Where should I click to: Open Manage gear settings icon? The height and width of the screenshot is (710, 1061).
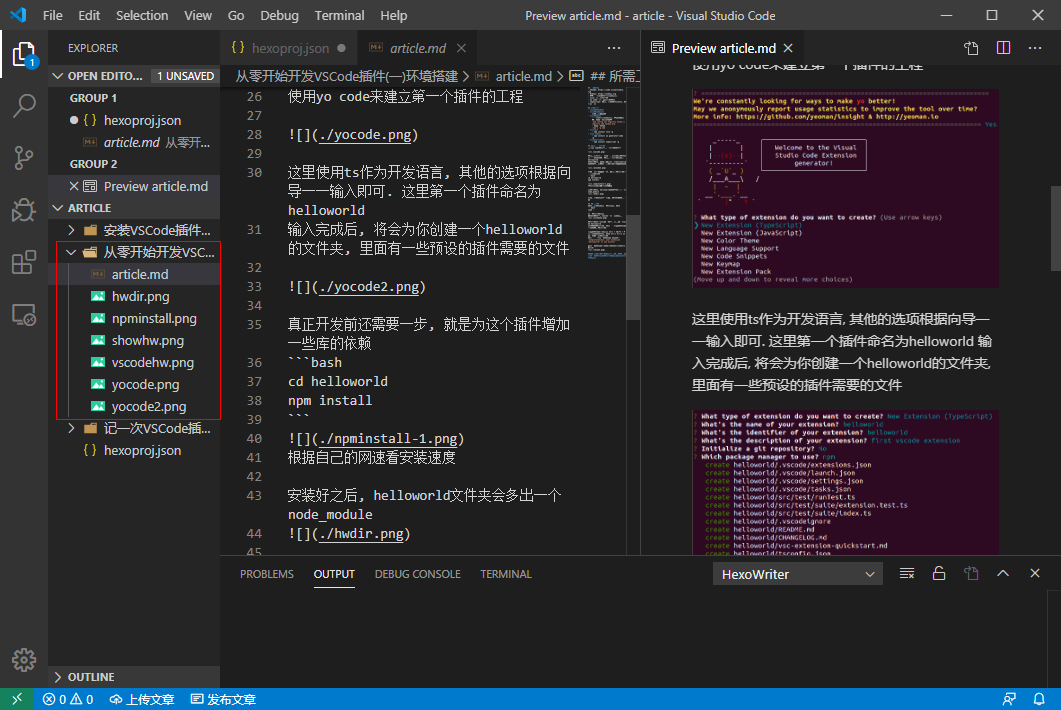pyautogui.click(x=24, y=659)
